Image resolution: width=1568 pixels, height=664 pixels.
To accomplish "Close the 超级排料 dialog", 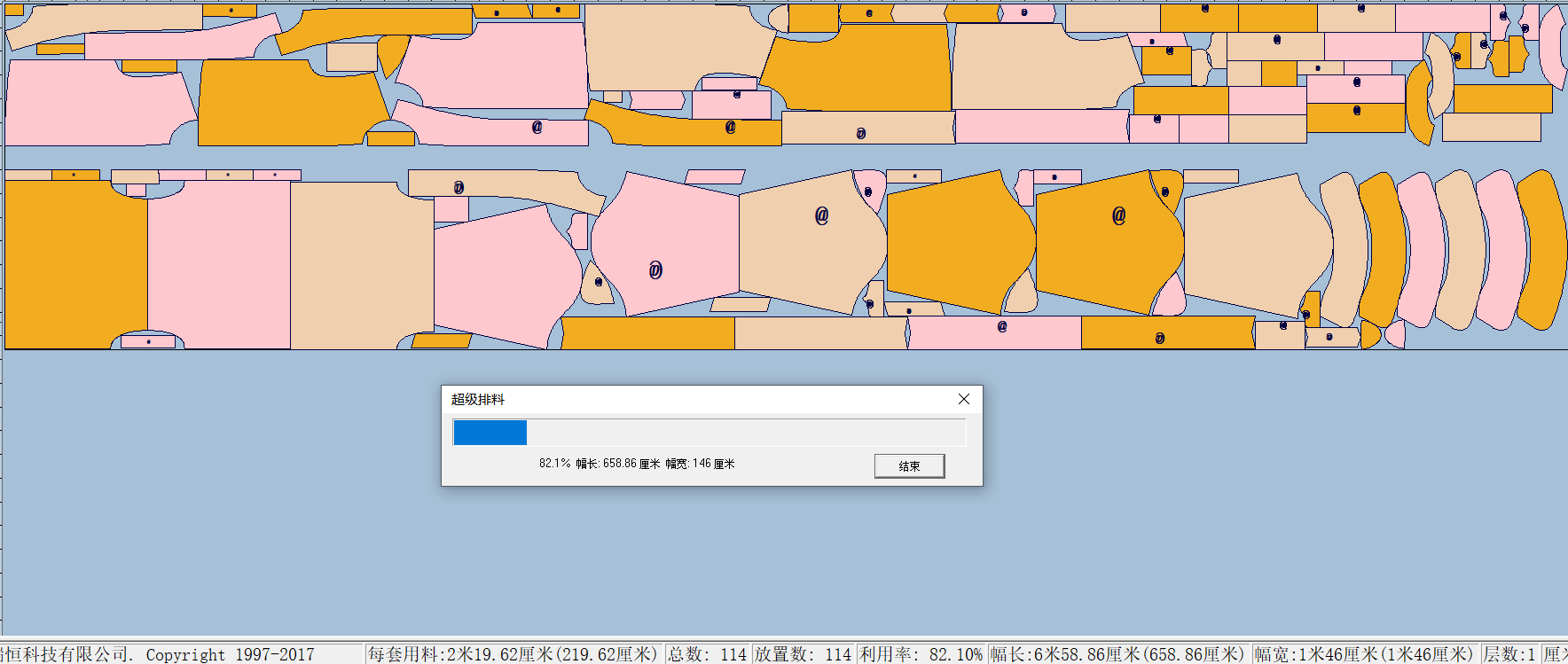I will coord(964,399).
